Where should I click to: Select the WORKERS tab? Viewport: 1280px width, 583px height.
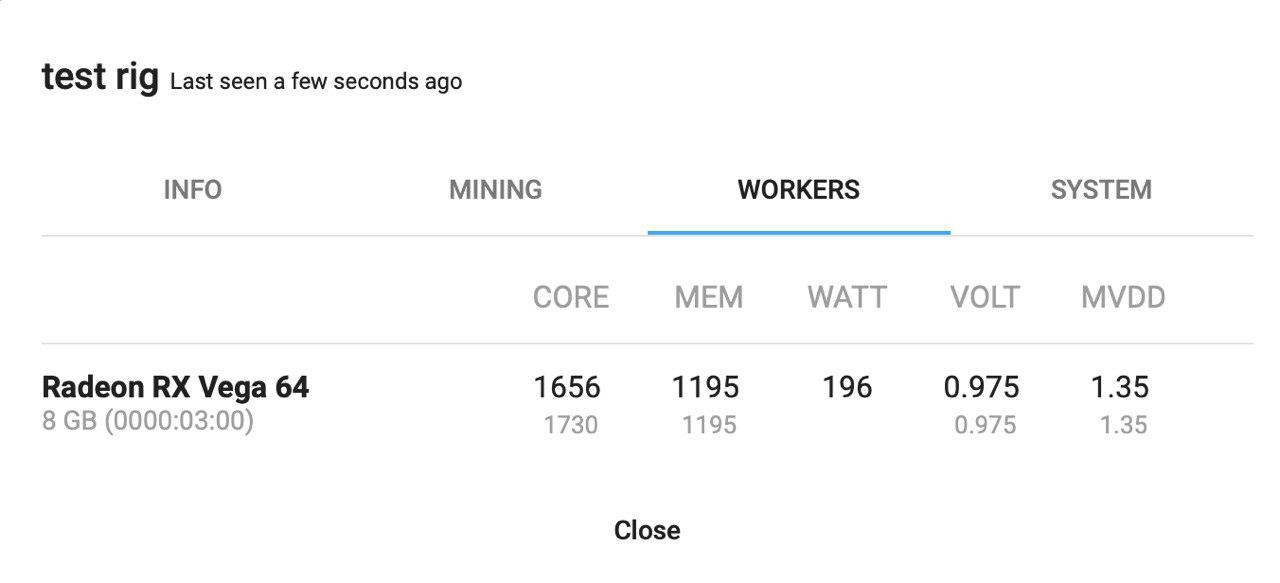[x=798, y=190]
